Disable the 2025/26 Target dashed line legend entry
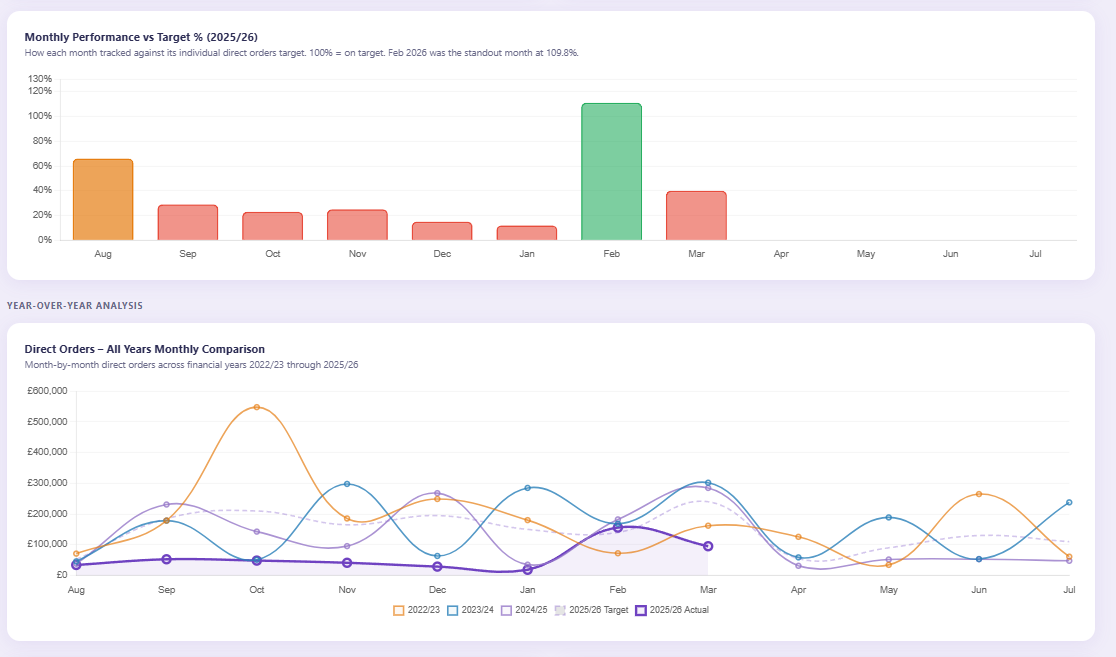This screenshot has height=657, width=1116. (x=598, y=609)
